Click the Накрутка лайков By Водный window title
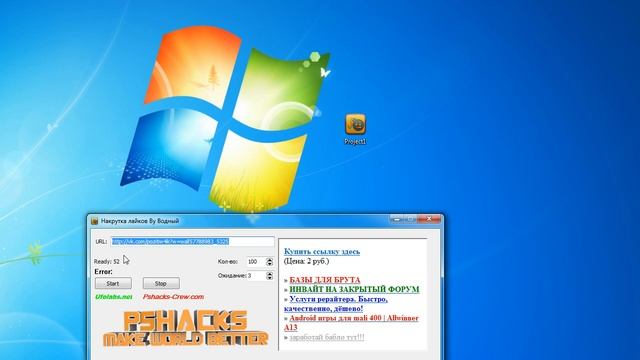This screenshot has width=640, height=360. tap(140, 221)
